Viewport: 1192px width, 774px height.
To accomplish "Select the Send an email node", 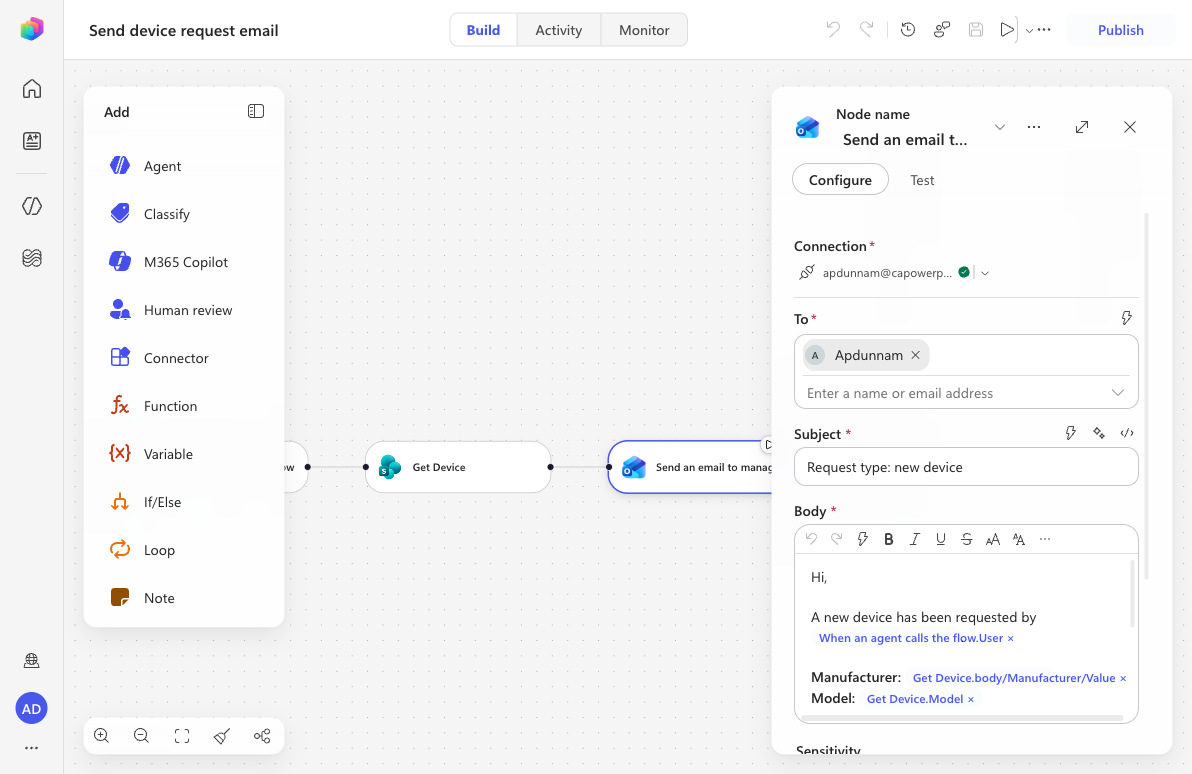I will click(690, 467).
